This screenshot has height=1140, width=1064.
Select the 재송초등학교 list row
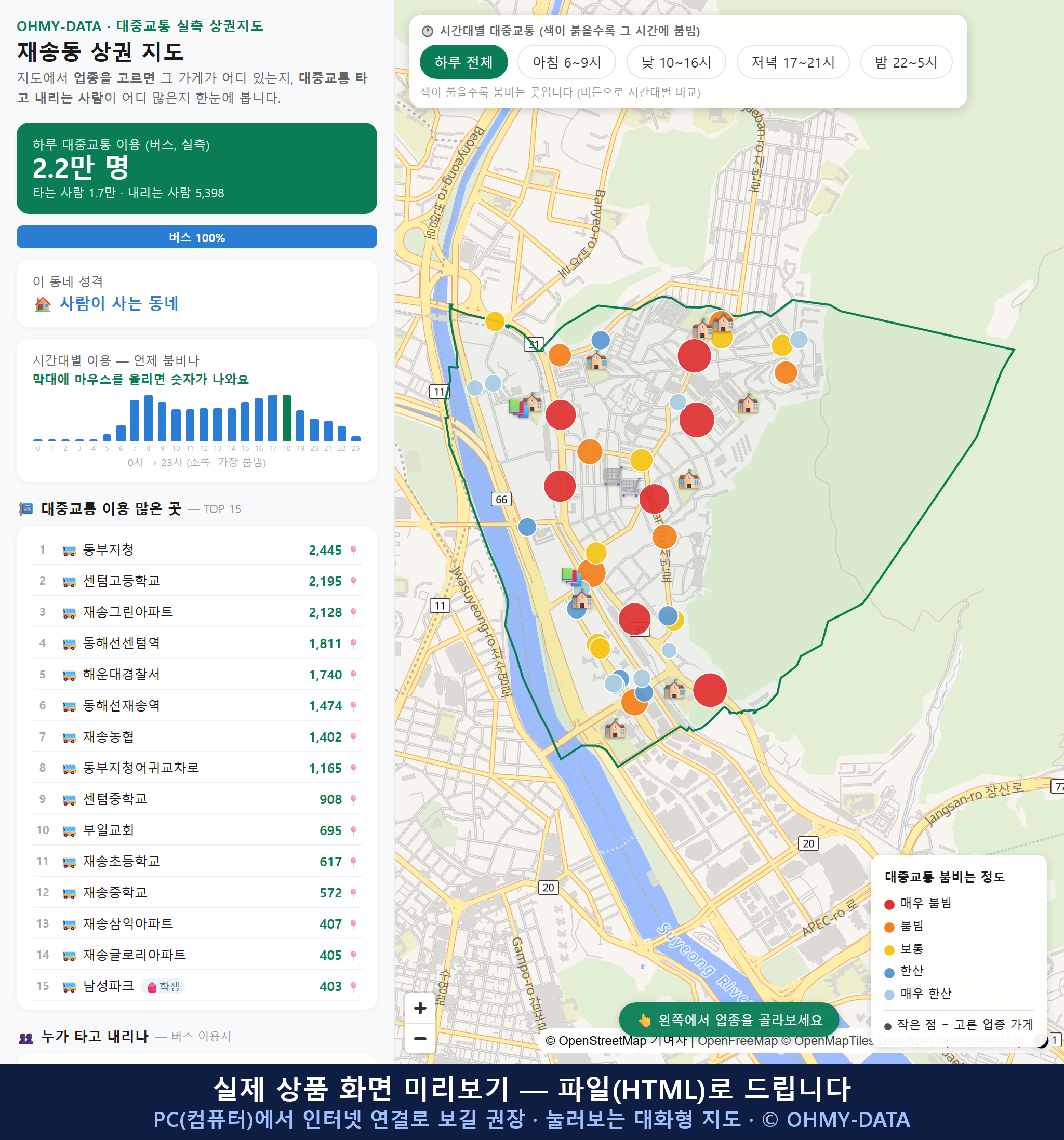pos(197,861)
